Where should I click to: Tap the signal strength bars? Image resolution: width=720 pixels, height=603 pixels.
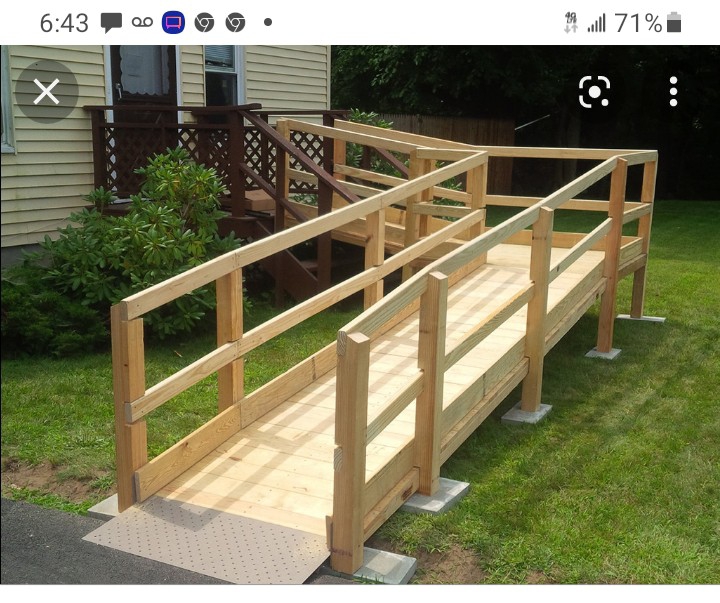tap(596, 23)
